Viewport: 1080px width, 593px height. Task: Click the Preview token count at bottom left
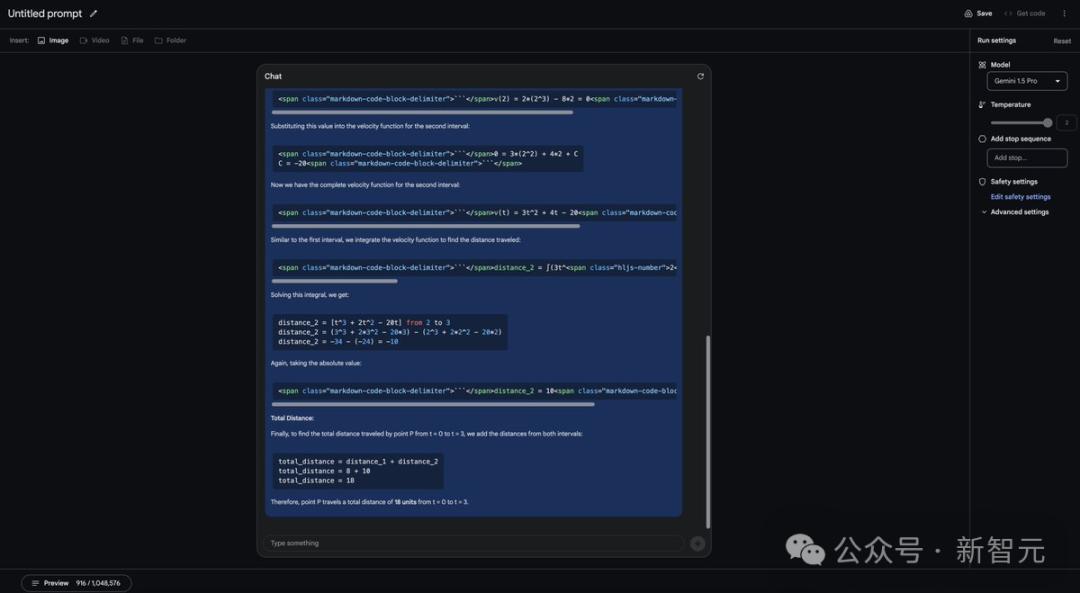coord(76,583)
